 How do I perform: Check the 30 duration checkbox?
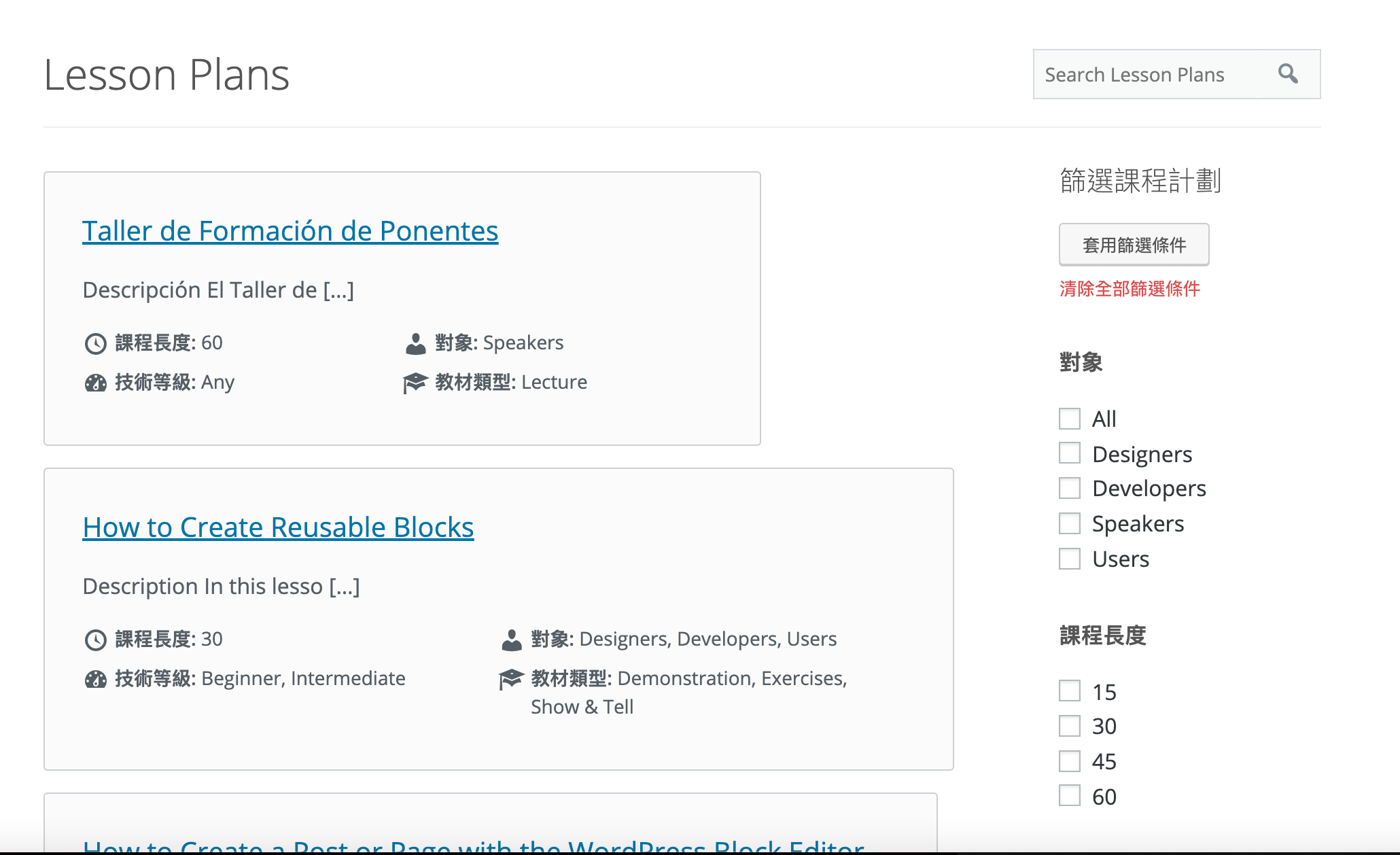click(1070, 726)
